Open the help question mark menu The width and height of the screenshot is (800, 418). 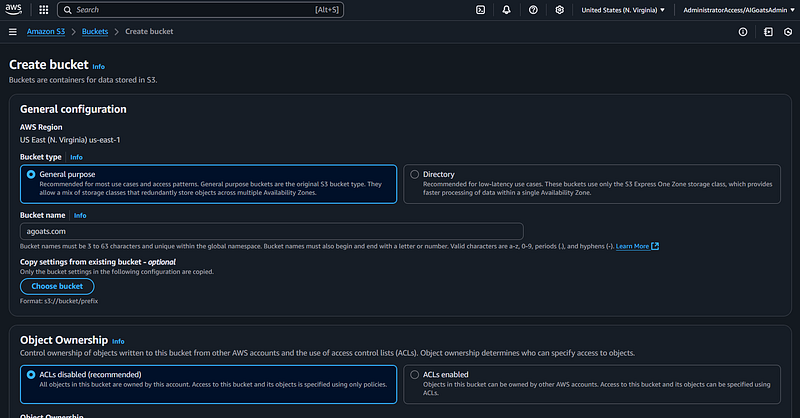pyautogui.click(x=533, y=10)
